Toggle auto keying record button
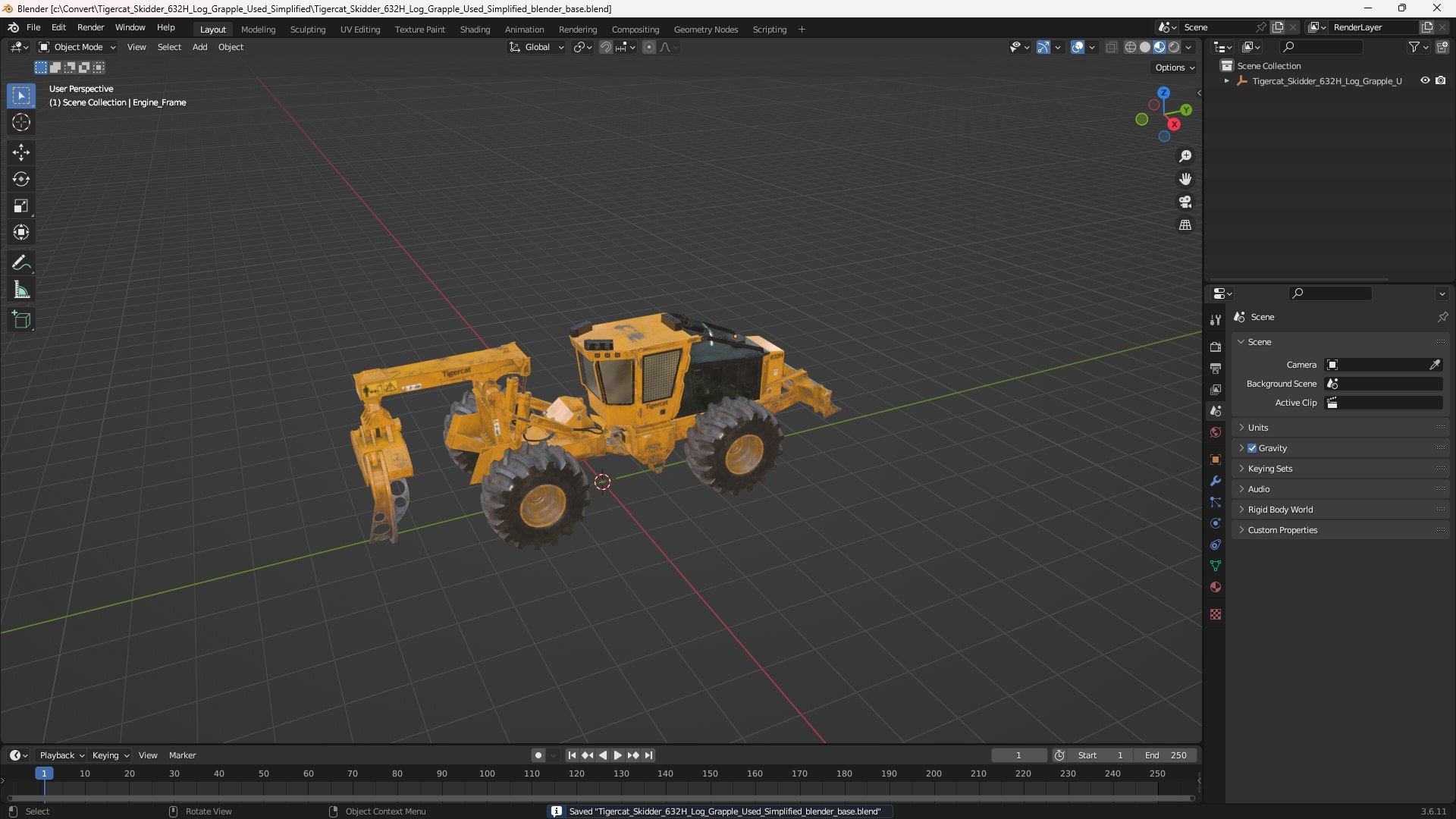The height and width of the screenshot is (819, 1456). click(538, 755)
